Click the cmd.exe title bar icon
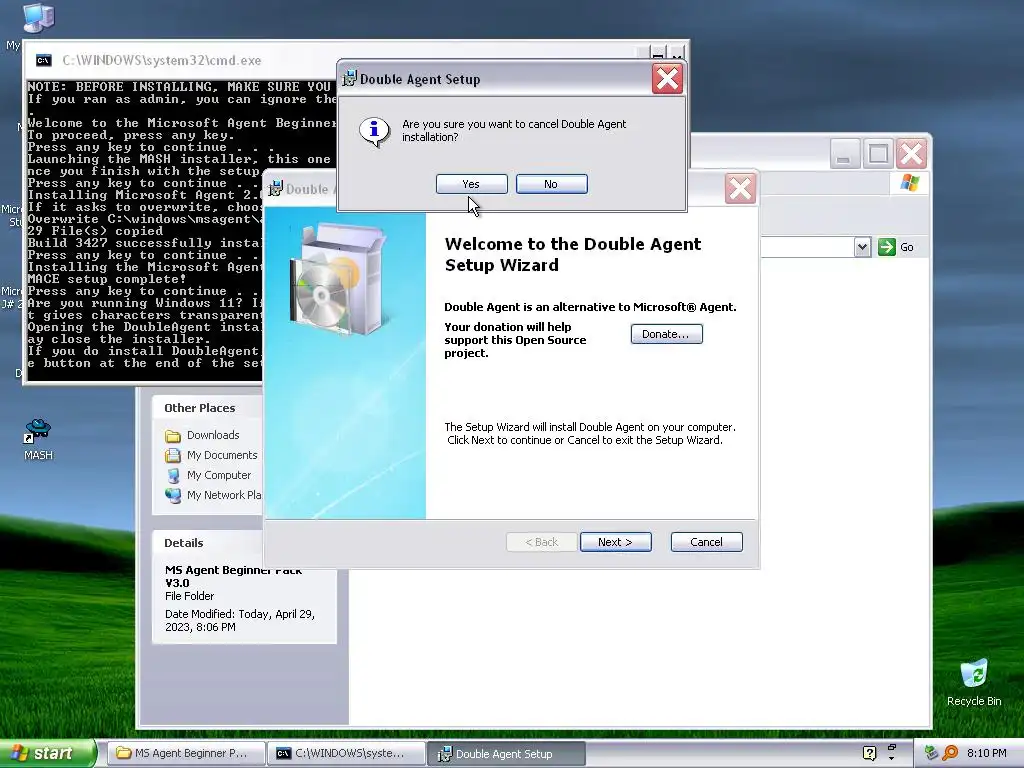Image resolution: width=1024 pixels, height=768 pixels. pyautogui.click(x=44, y=61)
